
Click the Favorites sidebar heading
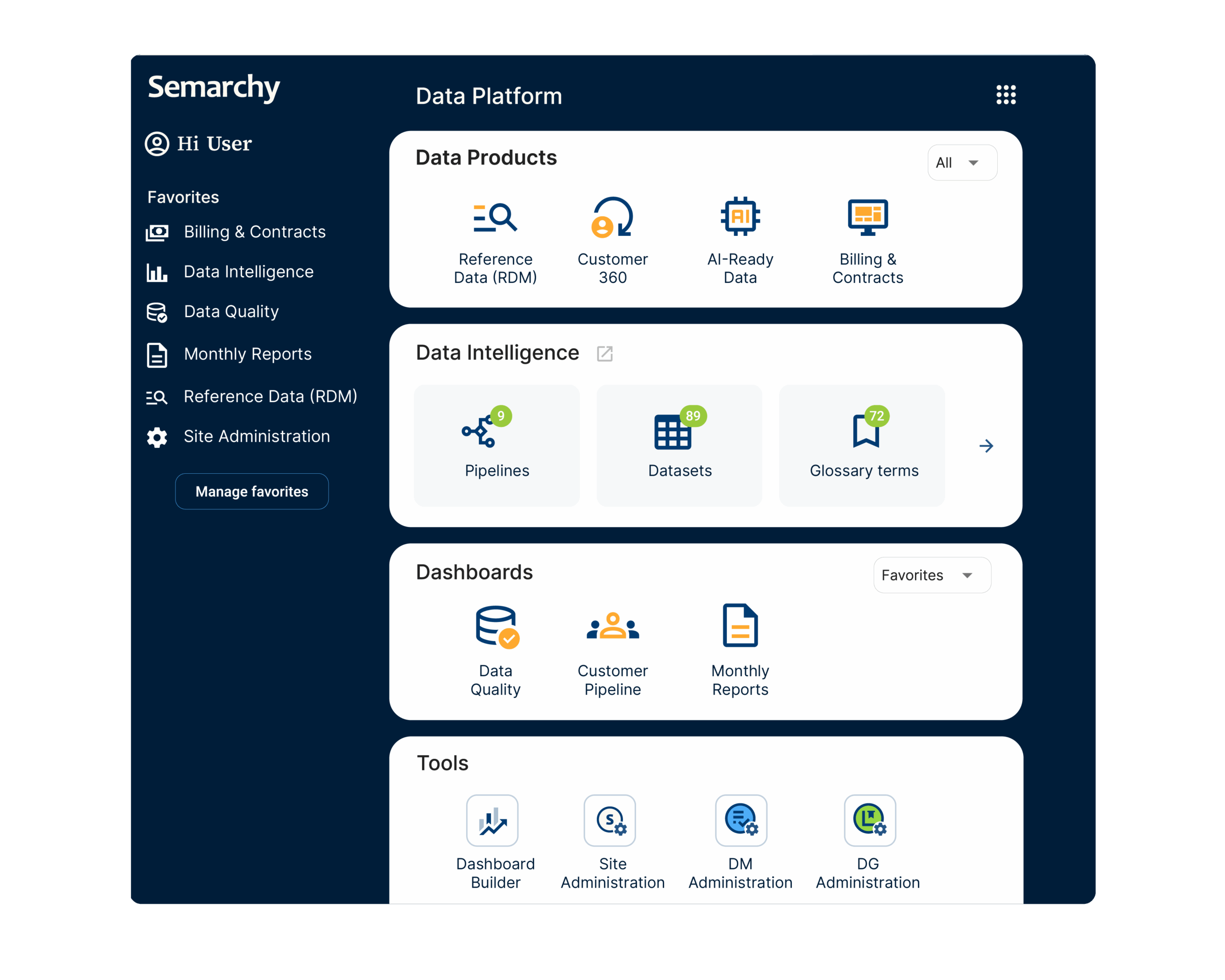pyautogui.click(x=183, y=197)
